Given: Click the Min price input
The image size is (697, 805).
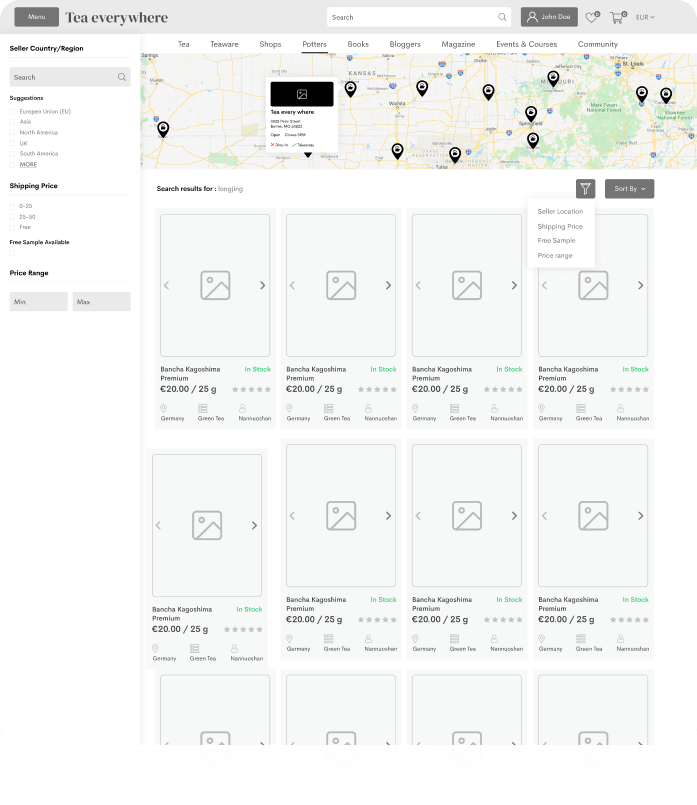Looking at the screenshot, I should pos(38,301).
